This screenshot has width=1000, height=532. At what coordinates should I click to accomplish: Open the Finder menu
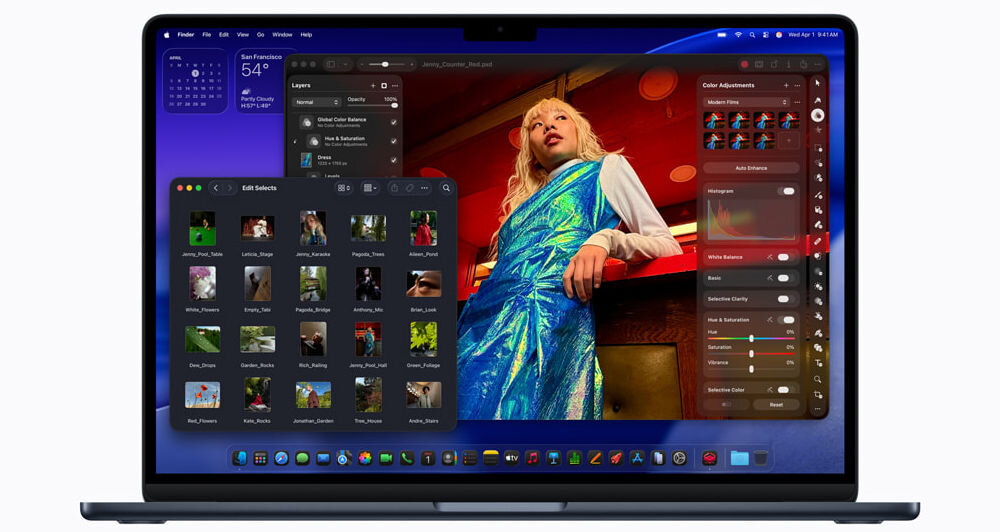[186, 35]
